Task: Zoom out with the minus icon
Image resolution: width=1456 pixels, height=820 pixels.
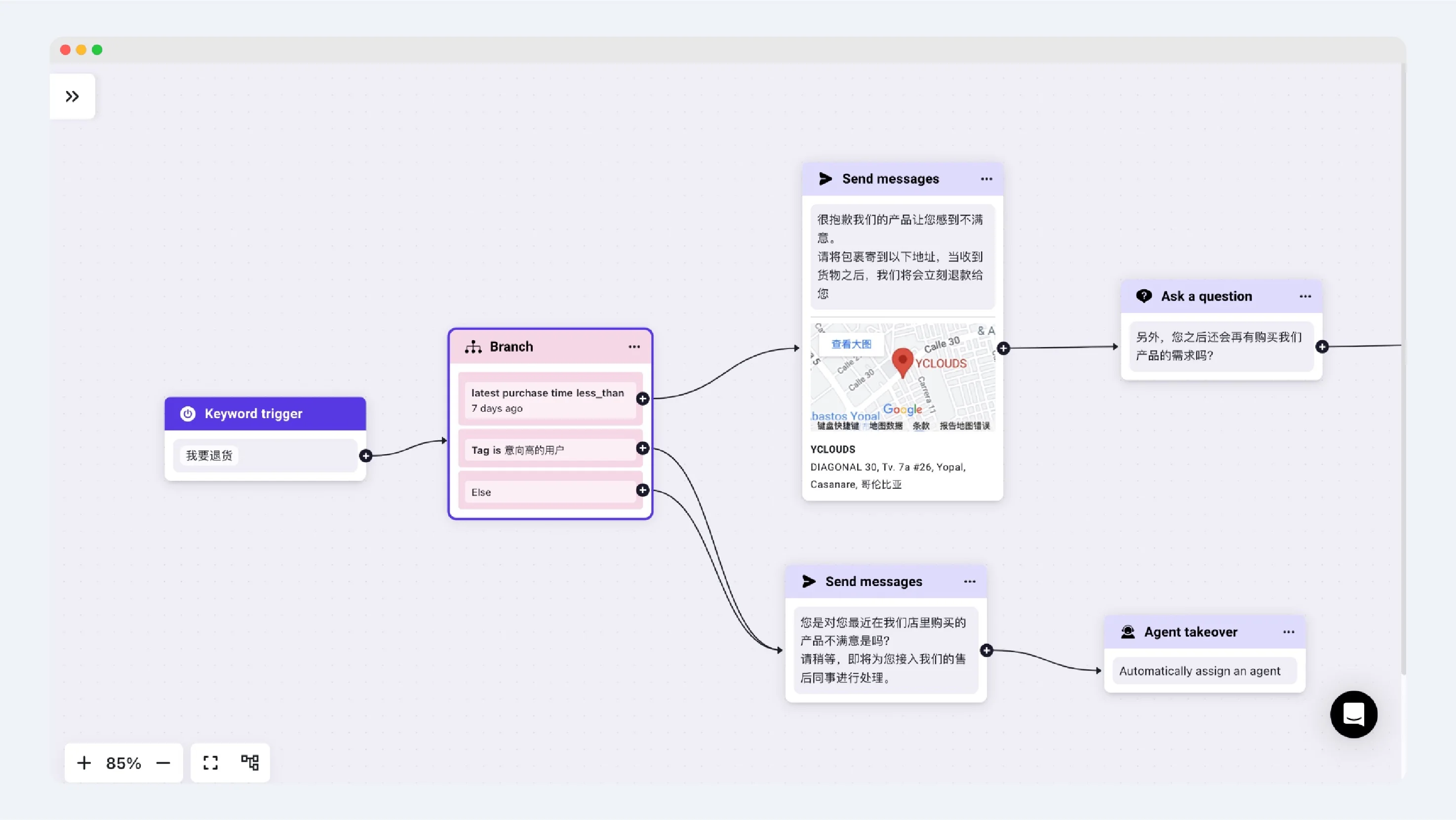Action: pyautogui.click(x=163, y=763)
